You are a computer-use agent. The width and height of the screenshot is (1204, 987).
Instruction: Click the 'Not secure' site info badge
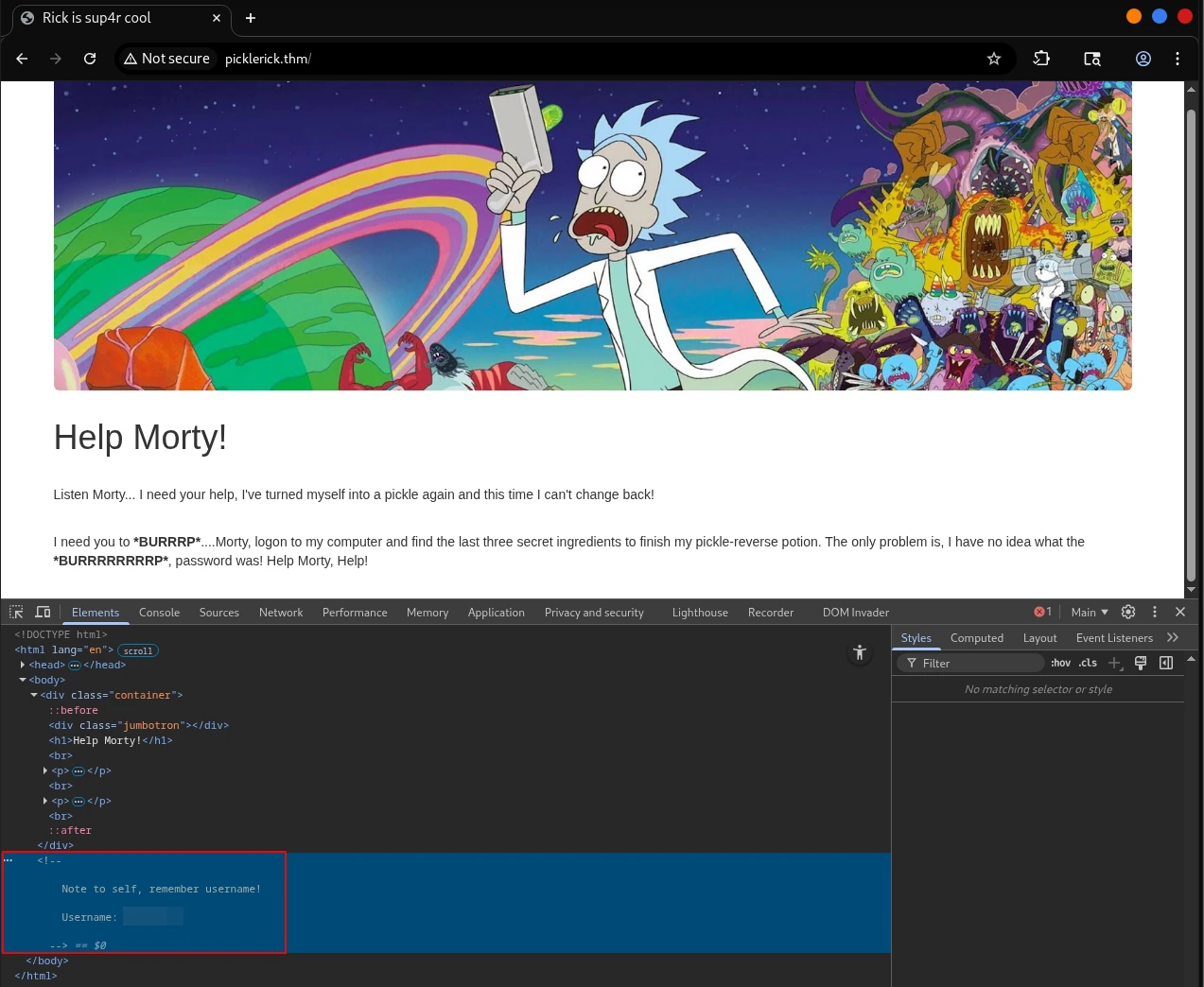tap(166, 59)
